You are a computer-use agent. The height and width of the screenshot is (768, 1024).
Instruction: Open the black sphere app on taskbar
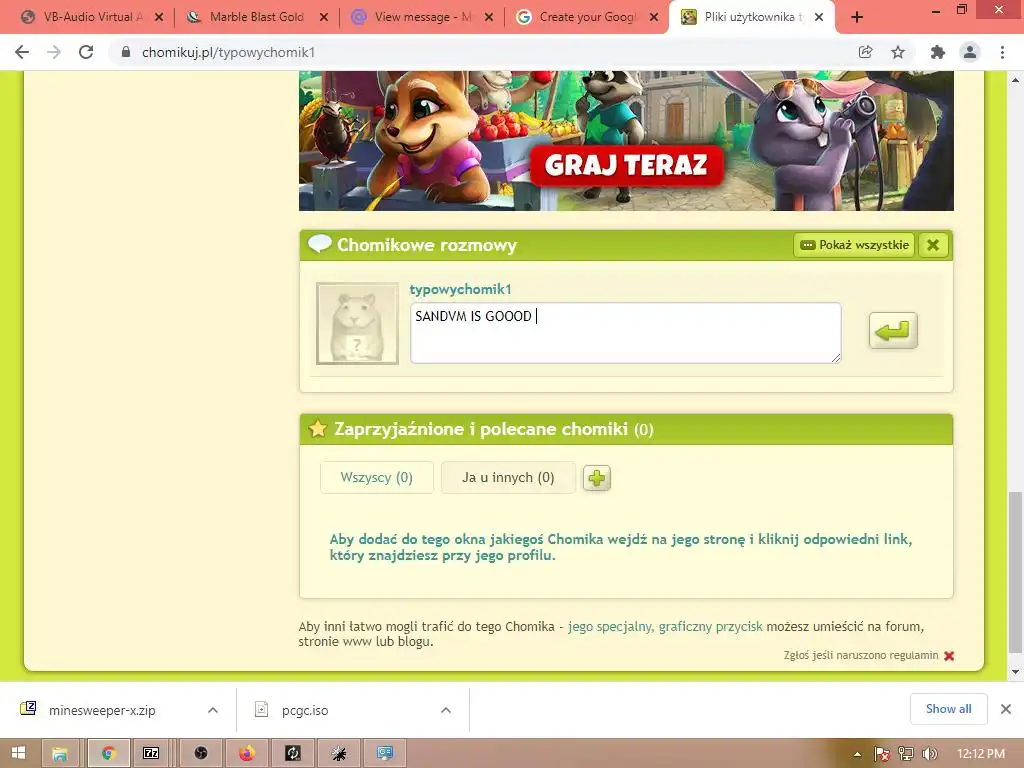tap(200, 754)
